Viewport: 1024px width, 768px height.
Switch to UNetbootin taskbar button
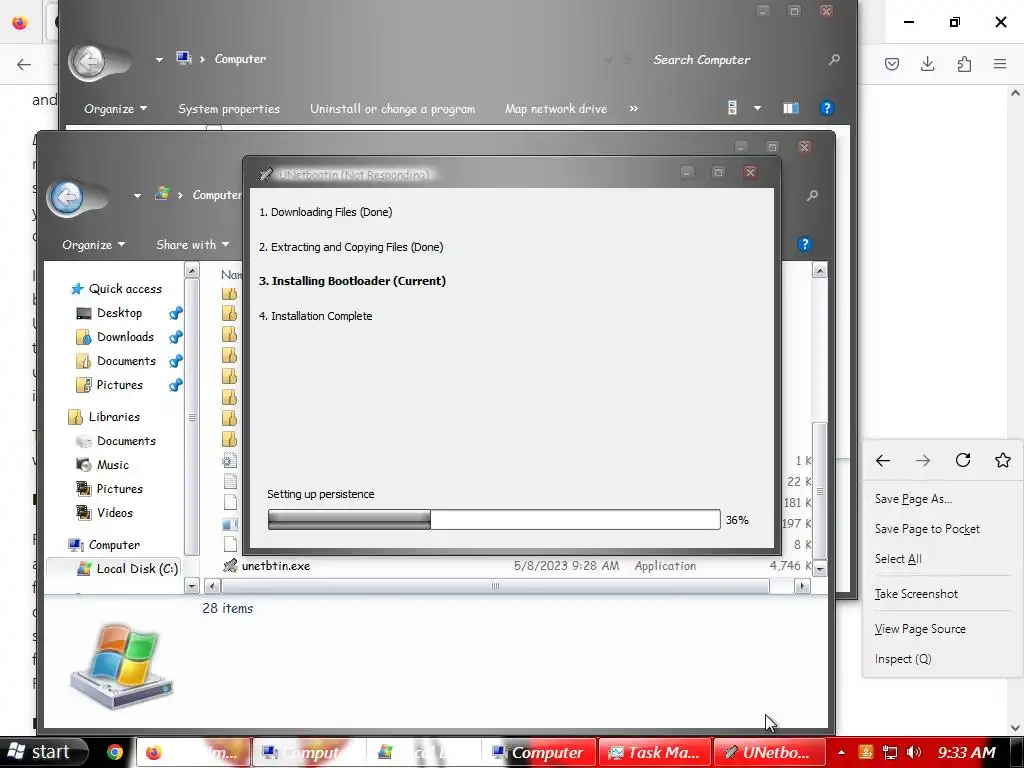pos(769,752)
